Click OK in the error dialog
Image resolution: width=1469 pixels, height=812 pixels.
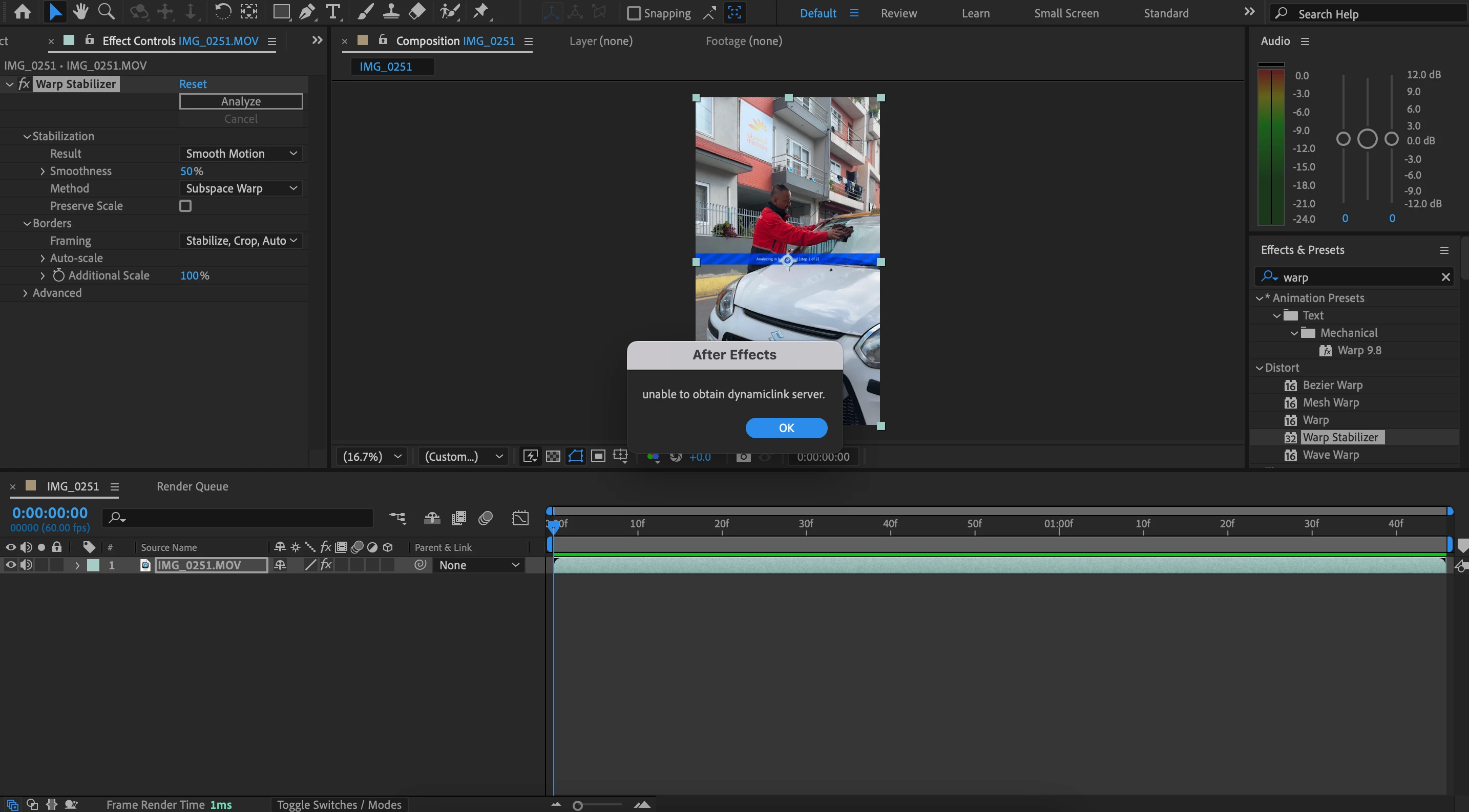786,428
